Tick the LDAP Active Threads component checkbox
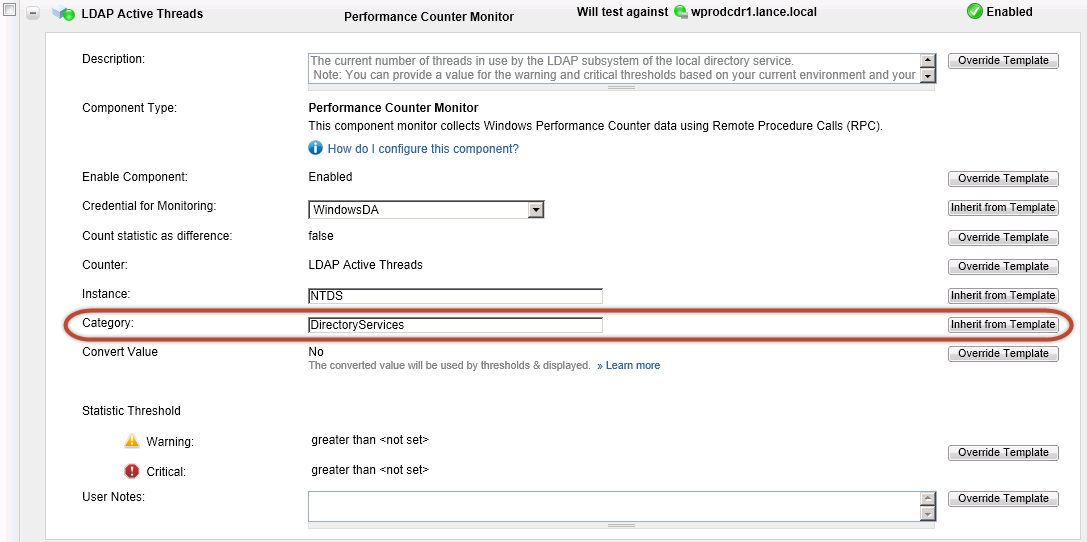The height and width of the screenshot is (542, 1087). tap(11, 8)
